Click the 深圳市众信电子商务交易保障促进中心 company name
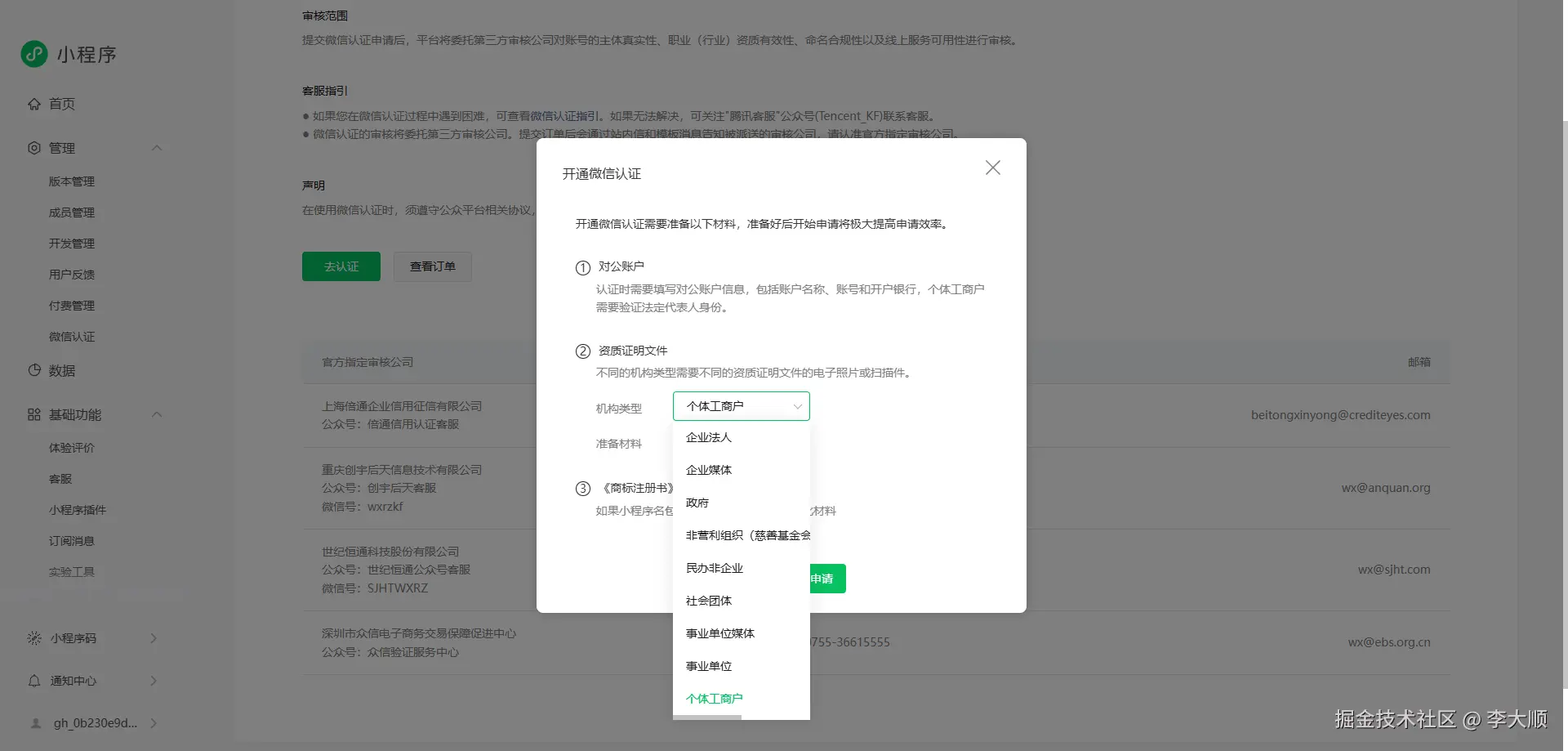 pyautogui.click(x=419, y=633)
